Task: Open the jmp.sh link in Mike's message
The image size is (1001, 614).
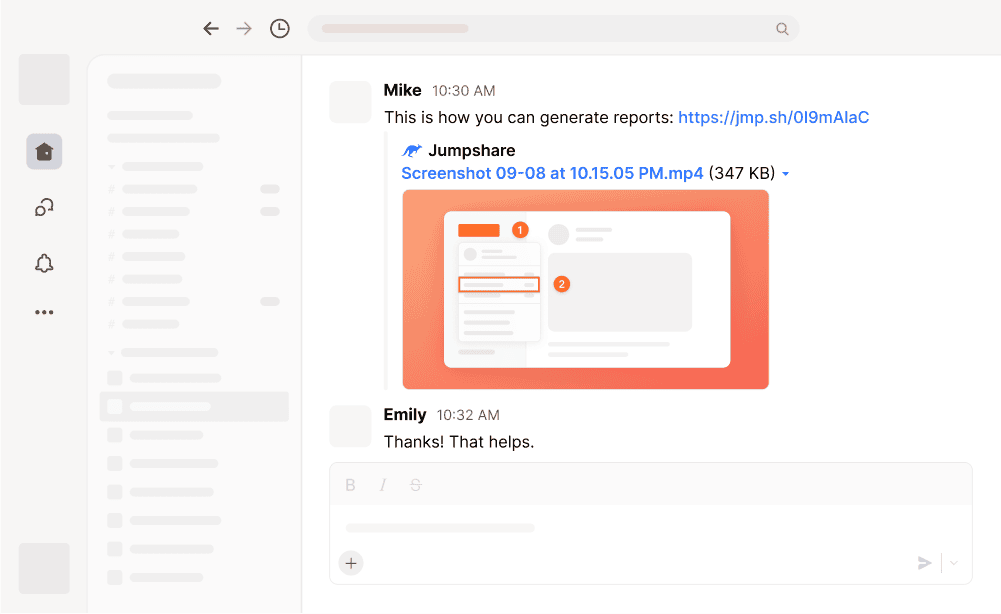Action: click(773, 117)
